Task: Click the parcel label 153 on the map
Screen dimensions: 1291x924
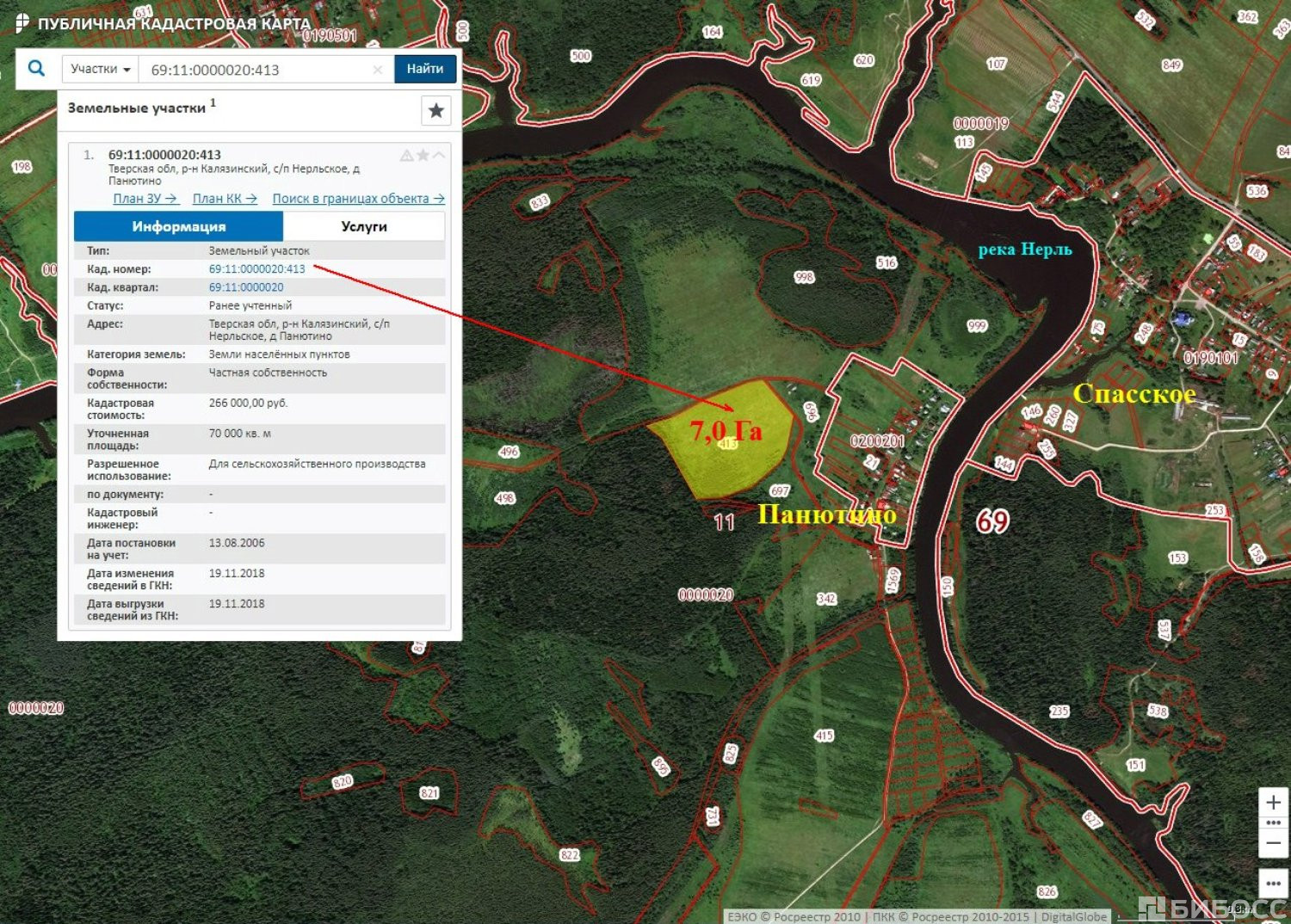Action: coord(1177,557)
